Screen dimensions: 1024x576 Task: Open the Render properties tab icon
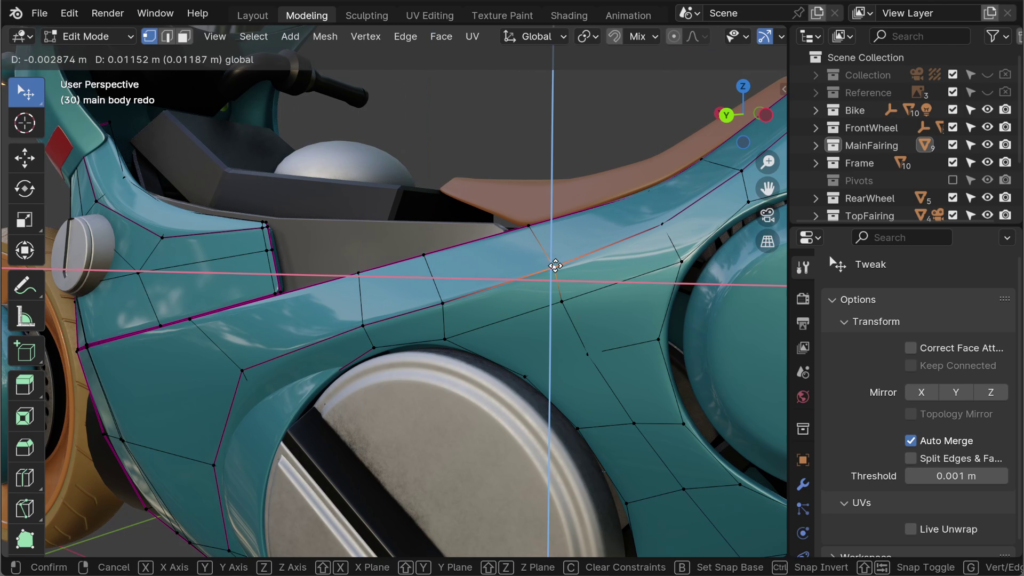[x=802, y=299]
